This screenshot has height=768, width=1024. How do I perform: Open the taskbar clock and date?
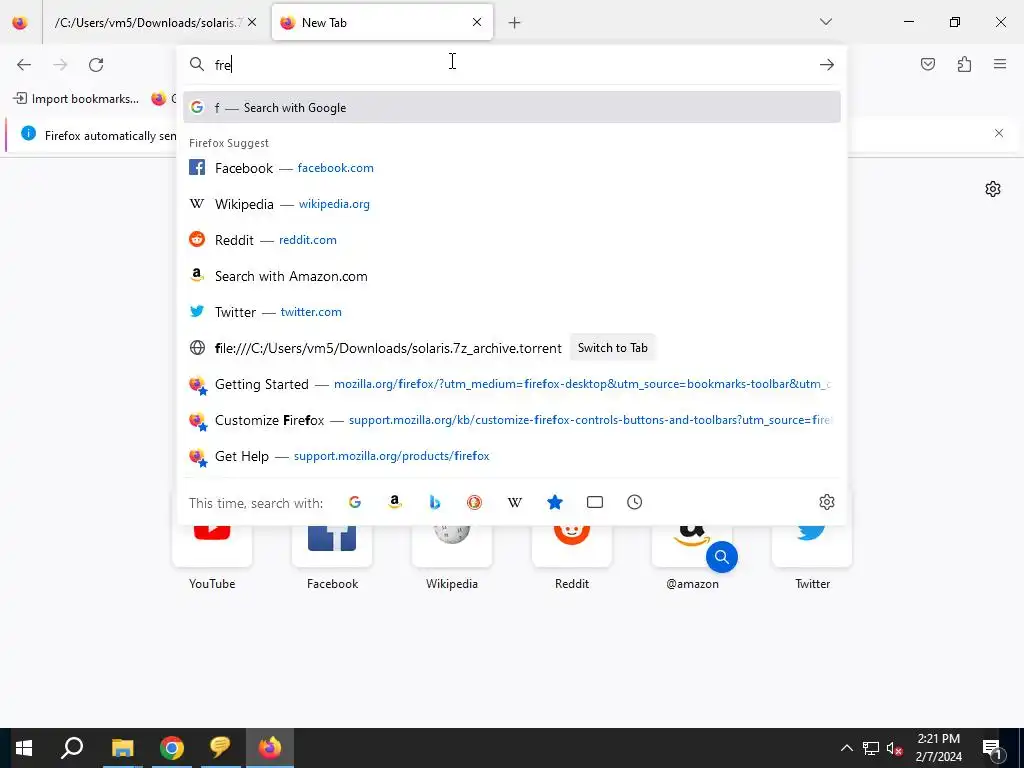pos(938,748)
